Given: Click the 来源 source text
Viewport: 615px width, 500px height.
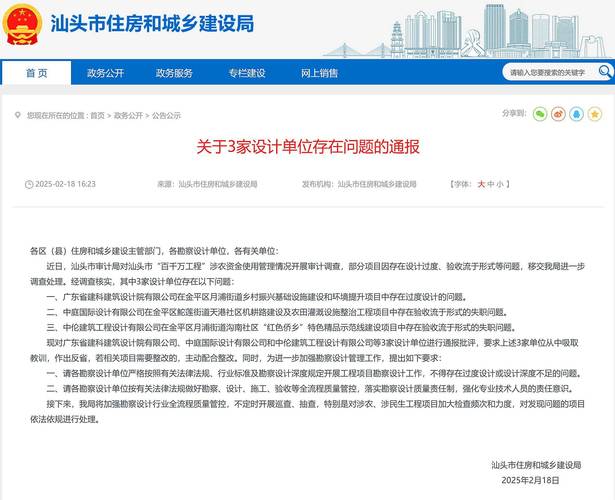Looking at the screenshot, I should pyautogui.click(x=207, y=184).
